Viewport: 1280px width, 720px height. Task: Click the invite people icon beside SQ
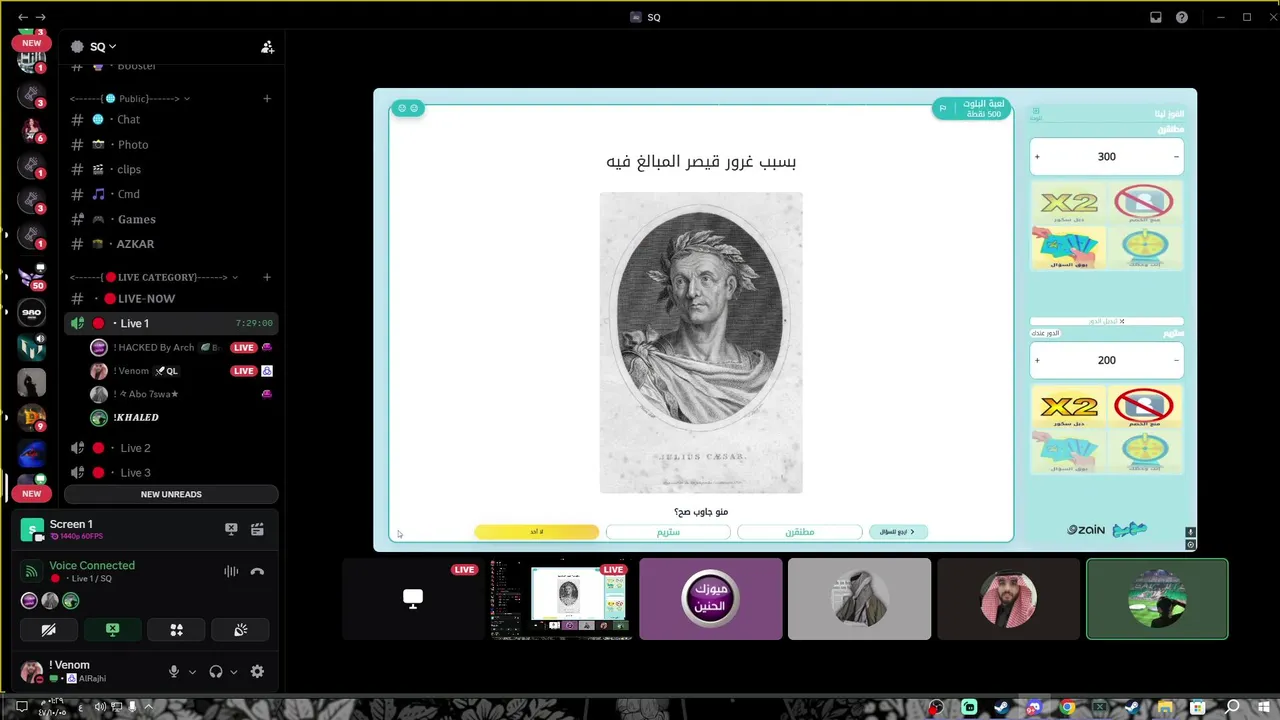[x=267, y=47]
